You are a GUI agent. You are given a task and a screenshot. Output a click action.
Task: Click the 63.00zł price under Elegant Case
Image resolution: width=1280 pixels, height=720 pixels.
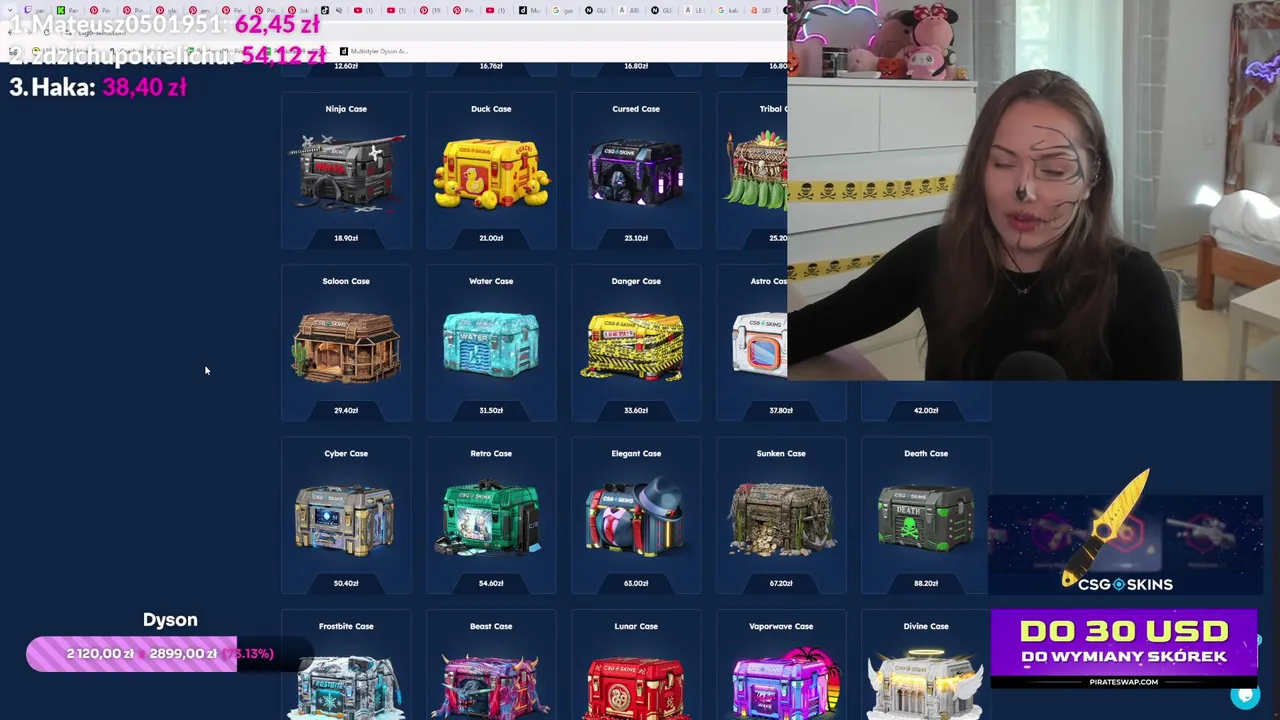pyautogui.click(x=636, y=583)
